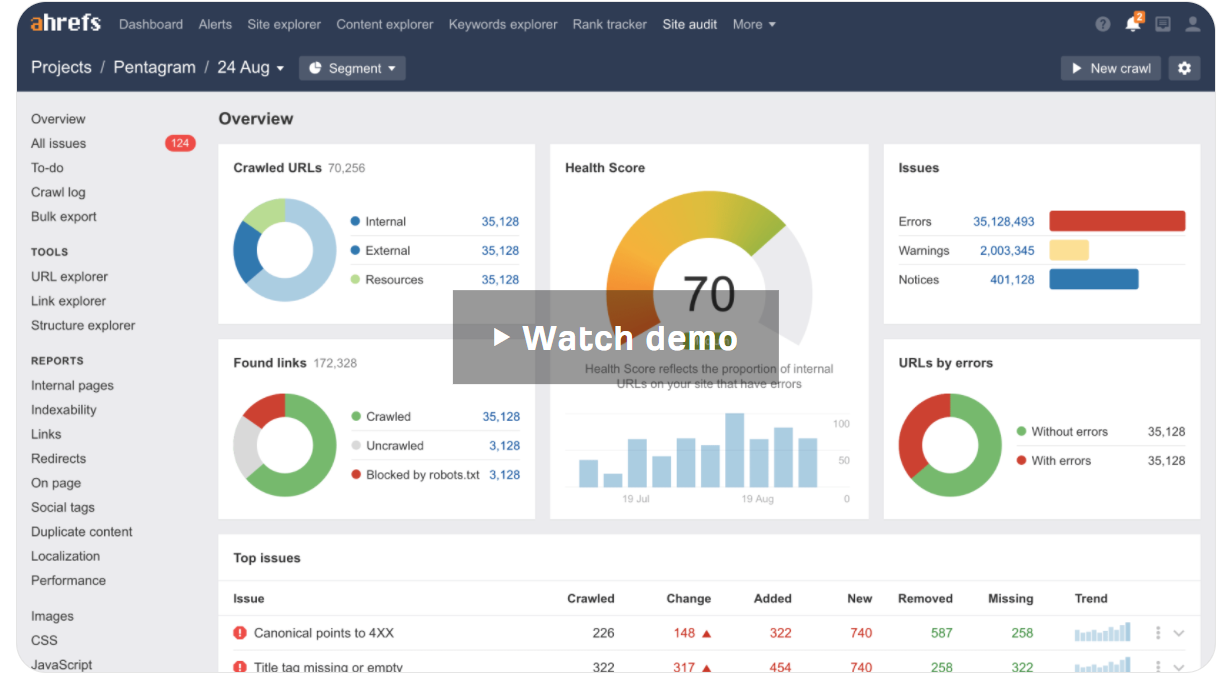Open the help menu

[x=1103, y=24]
